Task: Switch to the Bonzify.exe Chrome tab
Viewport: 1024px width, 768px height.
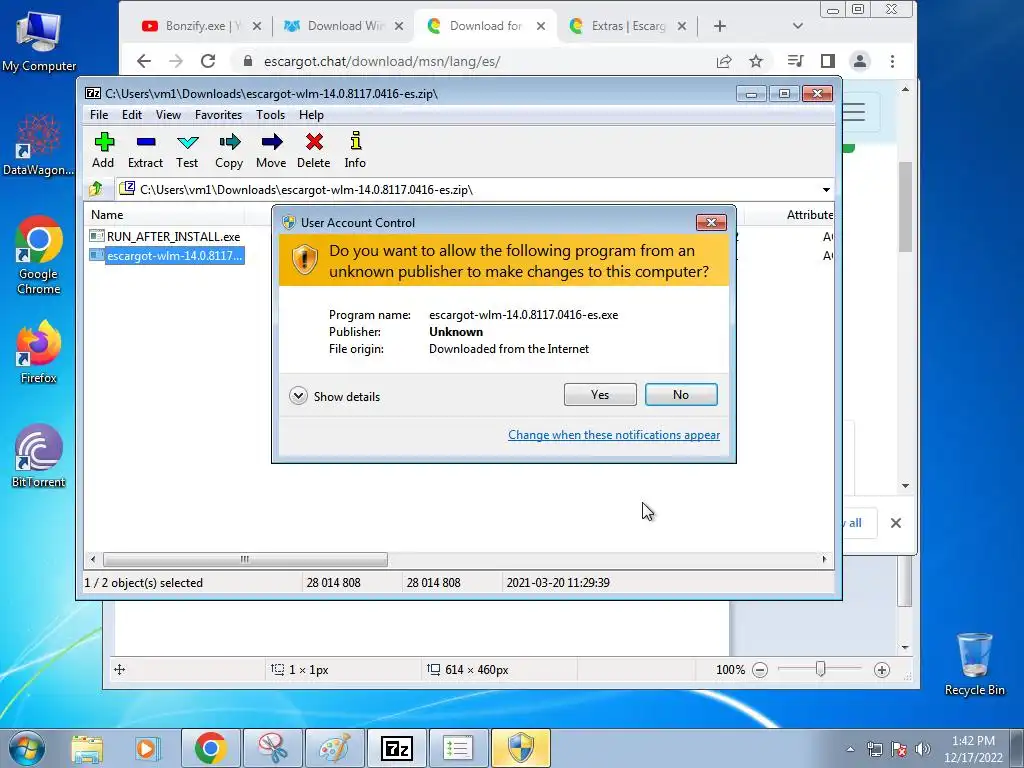Action: (202, 26)
